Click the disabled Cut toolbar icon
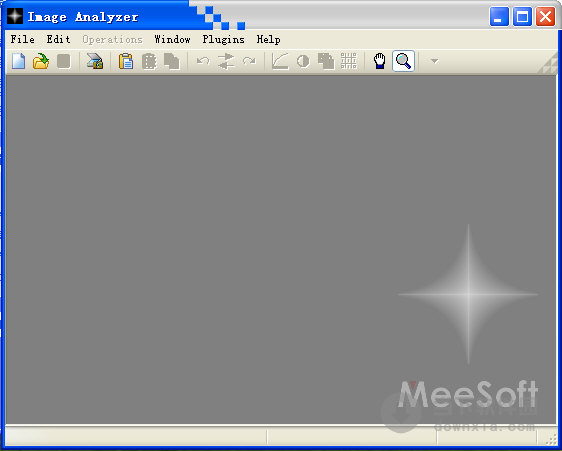Viewport: 562px width, 451px height. click(149, 61)
